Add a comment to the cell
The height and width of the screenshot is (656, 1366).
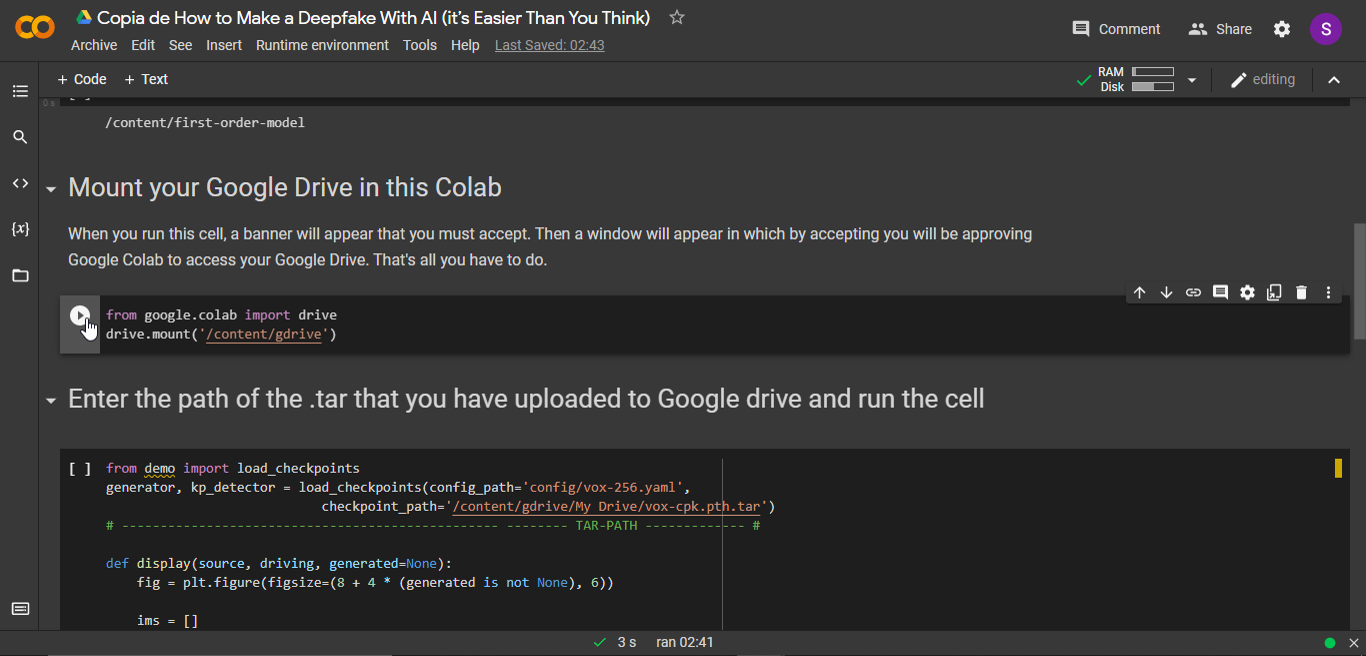pos(1220,292)
